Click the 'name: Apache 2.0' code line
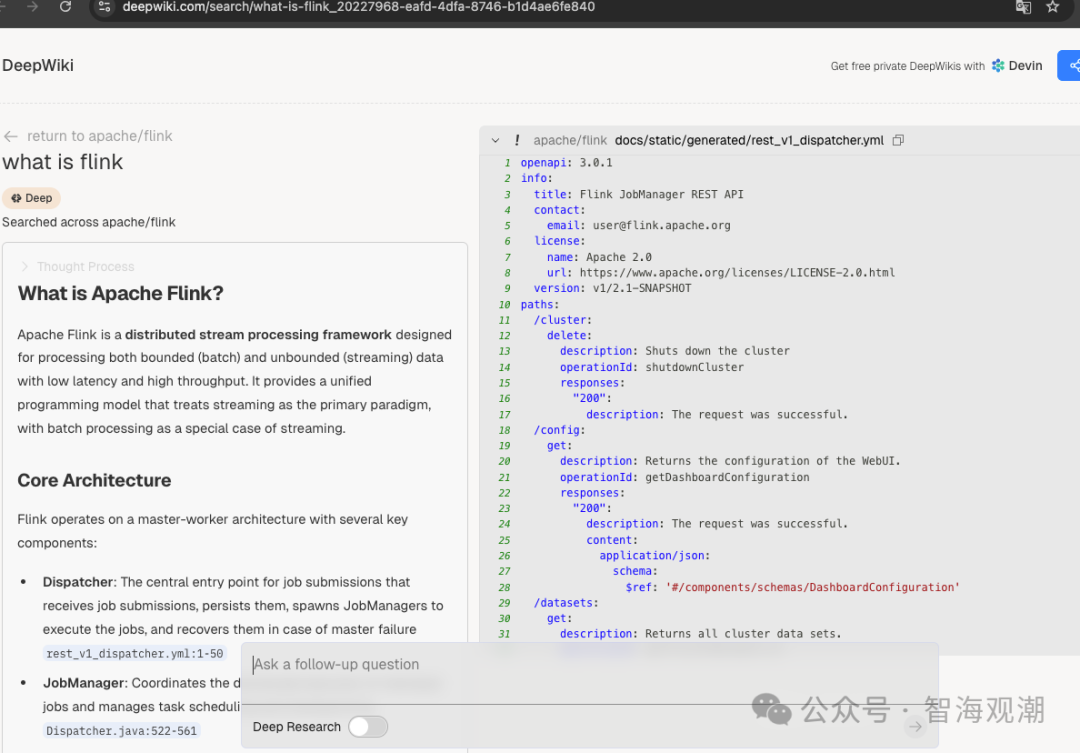This screenshot has height=753, width=1080. click(599, 257)
